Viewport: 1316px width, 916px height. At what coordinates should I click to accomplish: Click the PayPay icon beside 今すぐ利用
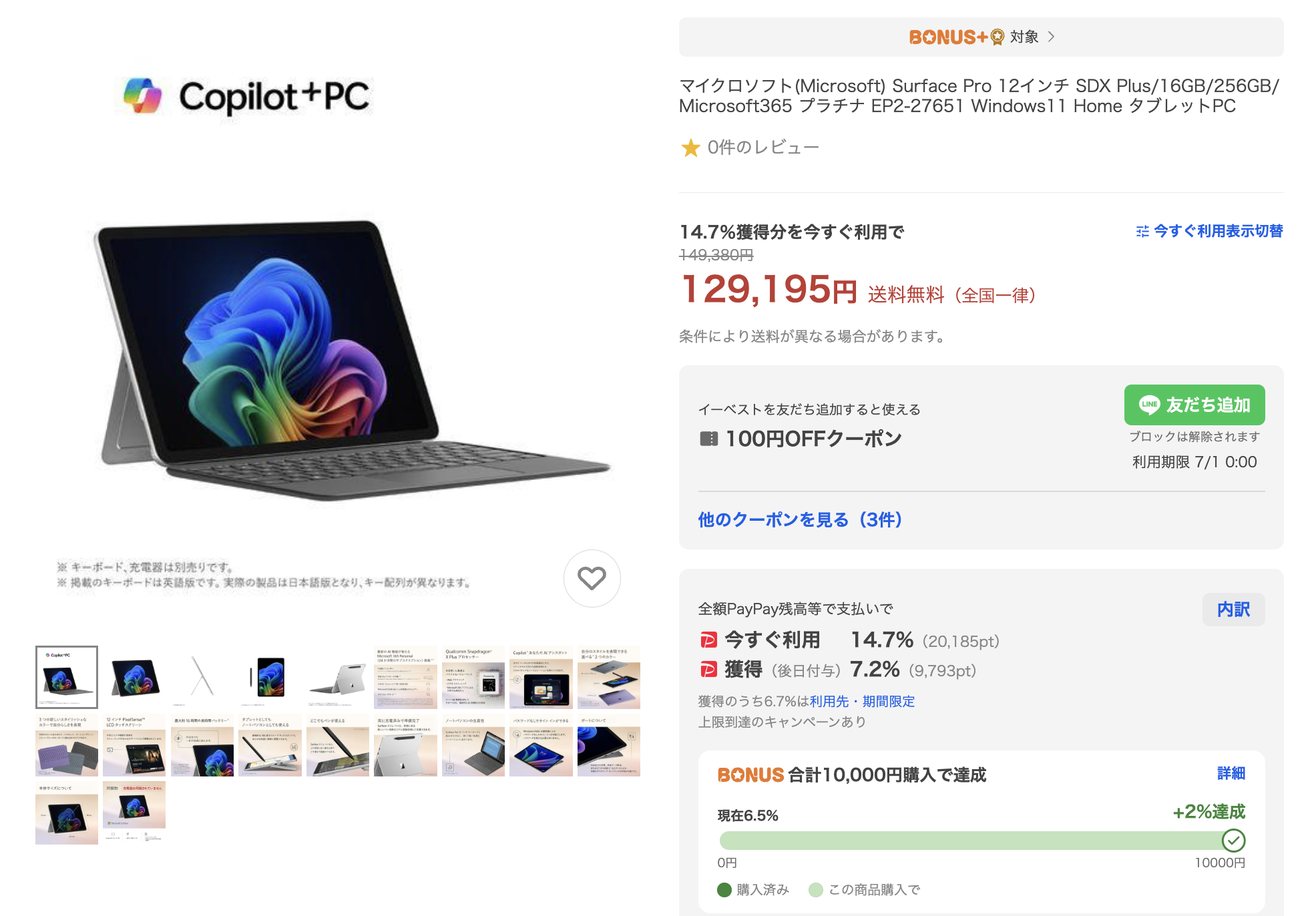pyautogui.click(x=708, y=640)
